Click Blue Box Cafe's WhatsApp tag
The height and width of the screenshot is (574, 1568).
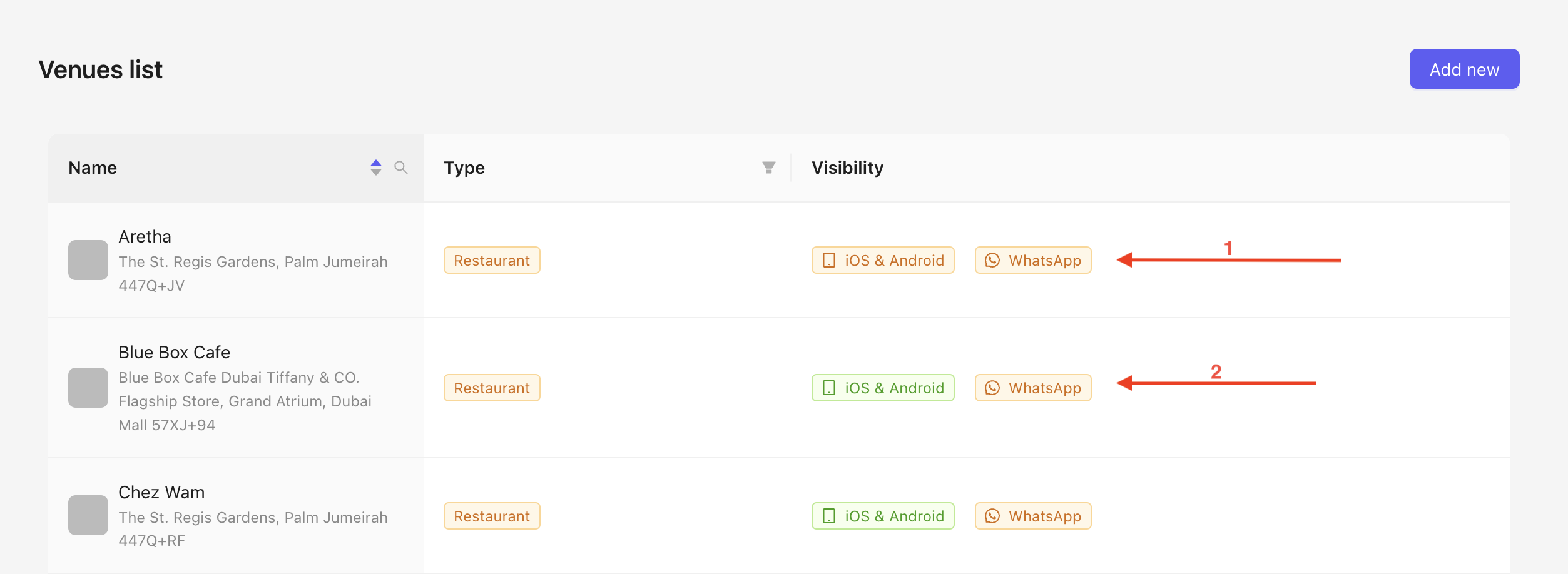(1032, 388)
